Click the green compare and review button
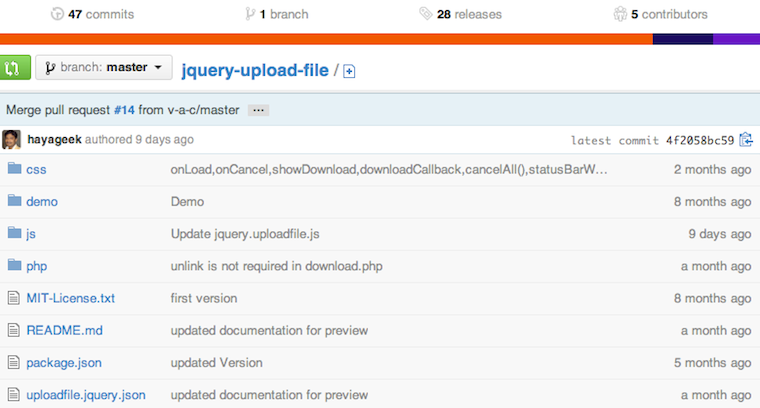 click(15, 67)
